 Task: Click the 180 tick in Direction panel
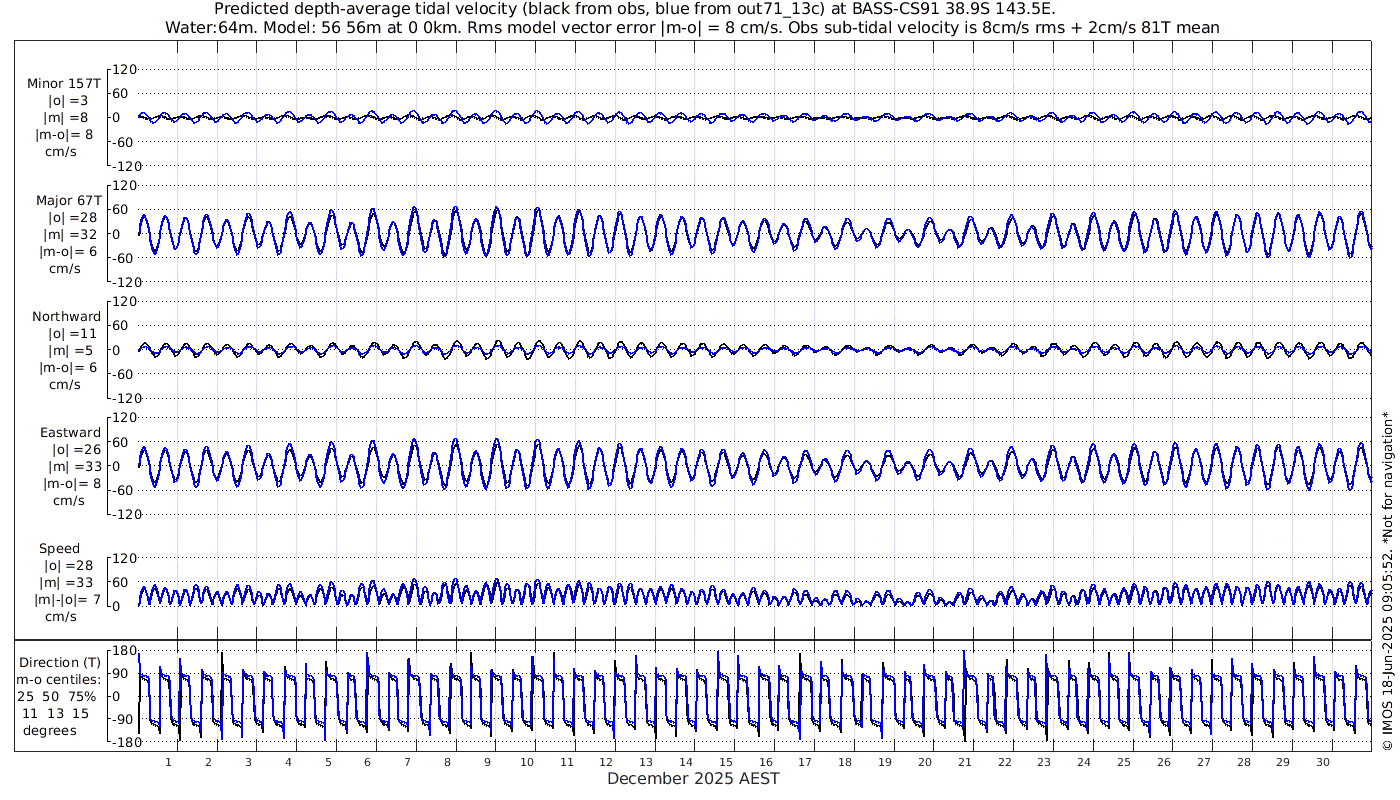click(124, 651)
